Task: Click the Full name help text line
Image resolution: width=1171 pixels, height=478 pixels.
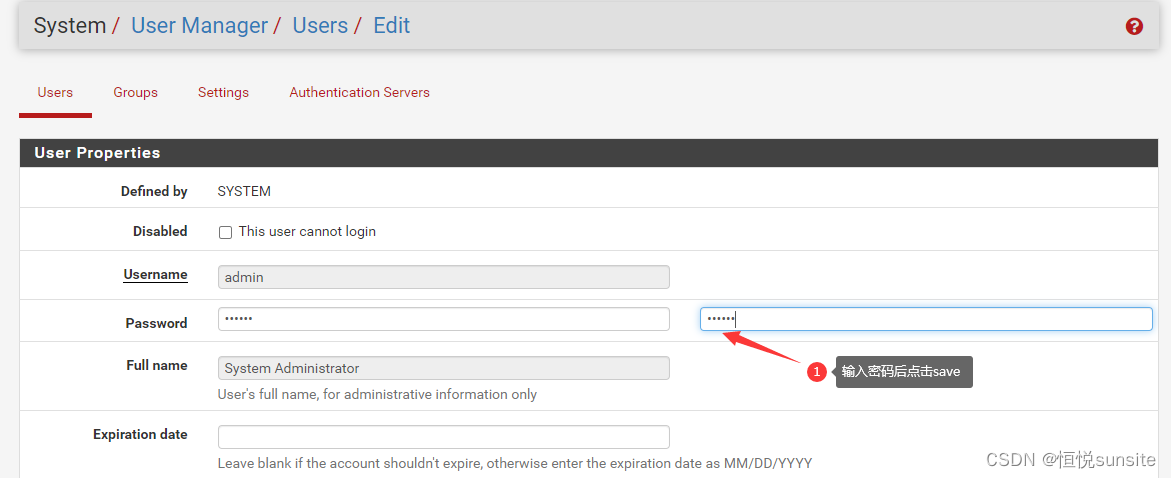Action: click(x=377, y=394)
